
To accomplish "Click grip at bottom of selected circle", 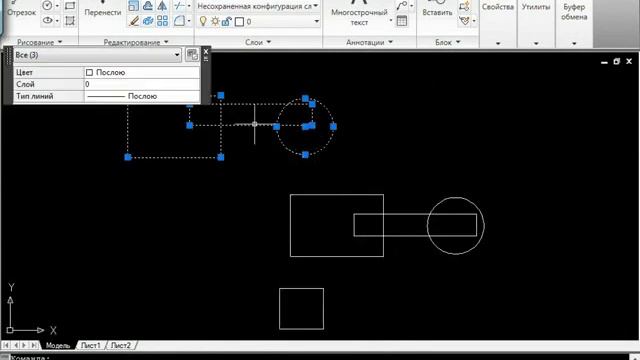I will 305,155.
